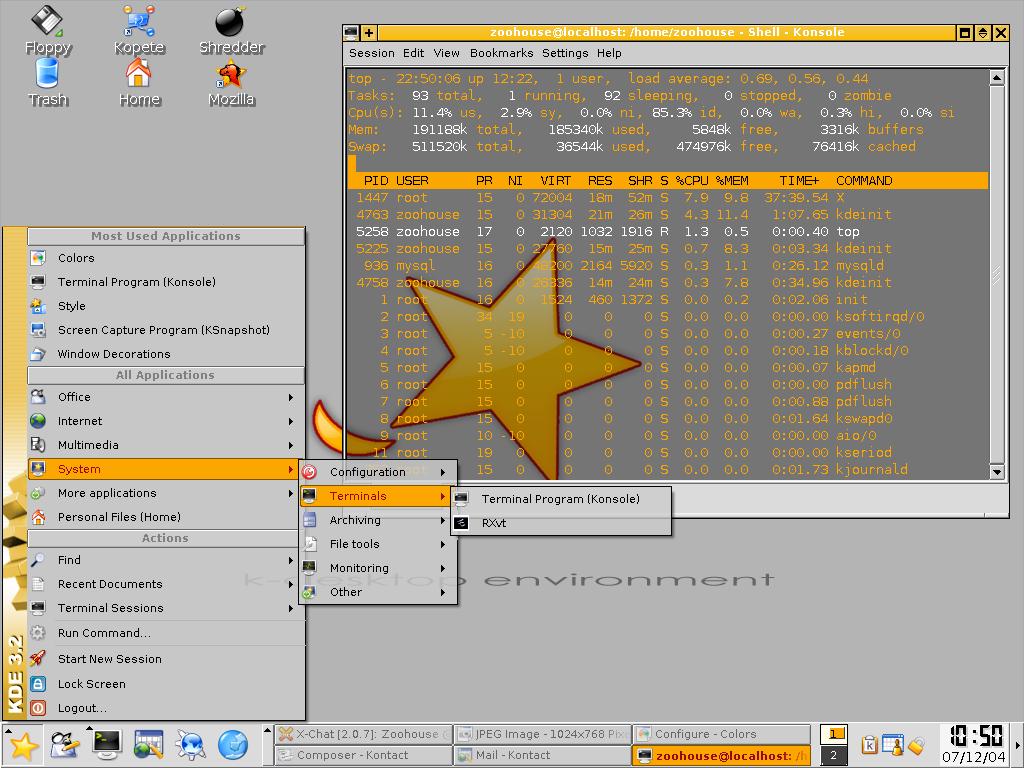Click the mysqld process row in top
1024x768 pixels.
[667, 266]
